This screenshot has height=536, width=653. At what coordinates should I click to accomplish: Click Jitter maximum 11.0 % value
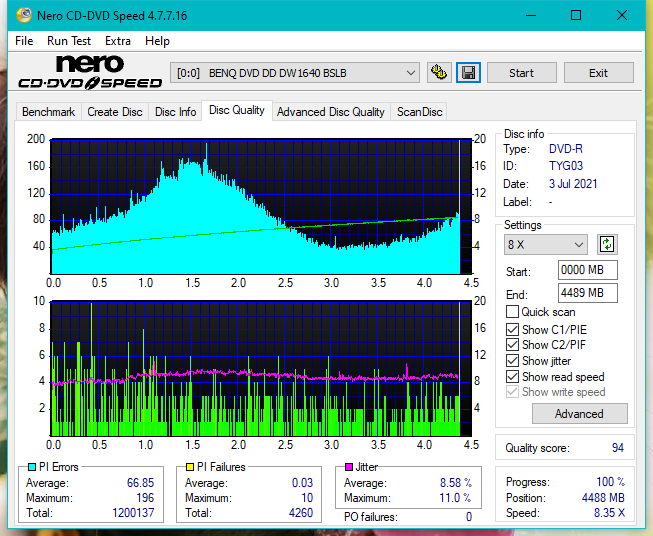pos(456,498)
